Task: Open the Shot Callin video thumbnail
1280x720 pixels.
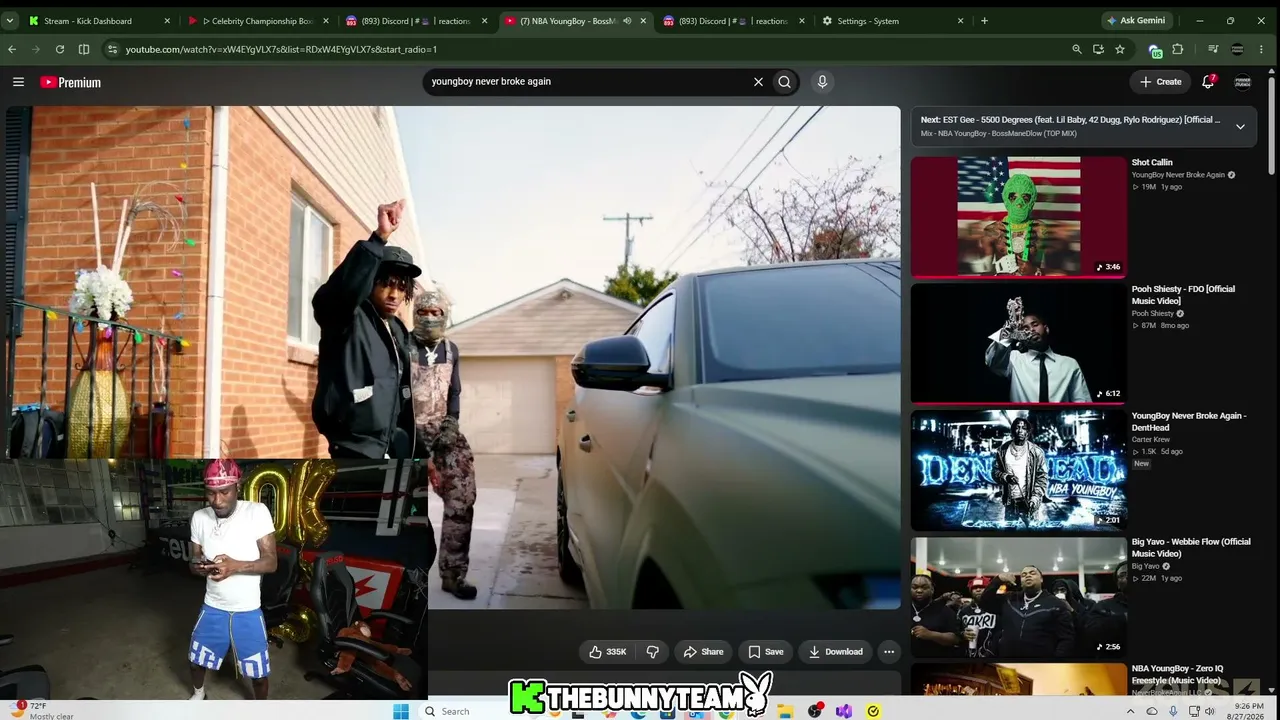Action: (x=1018, y=217)
